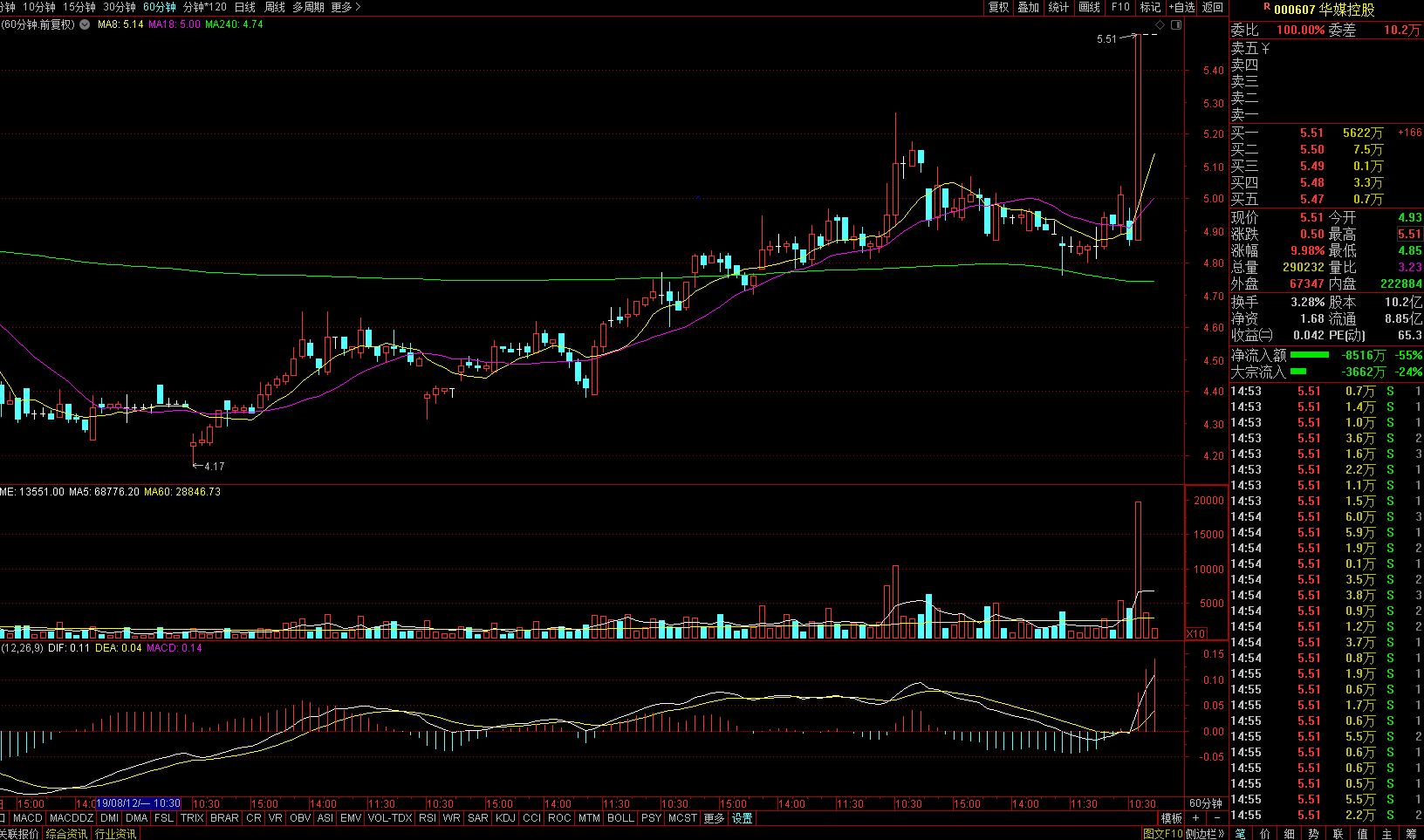Switch to the 日线 daily chart
Image resolution: width=1424 pixels, height=840 pixels.
245,7
